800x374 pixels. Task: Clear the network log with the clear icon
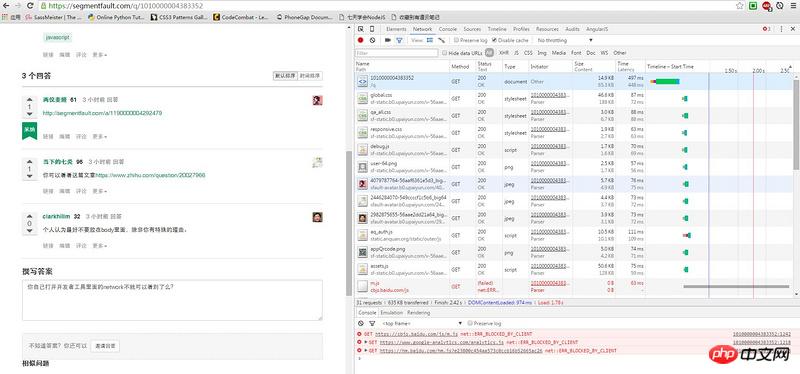(372, 40)
